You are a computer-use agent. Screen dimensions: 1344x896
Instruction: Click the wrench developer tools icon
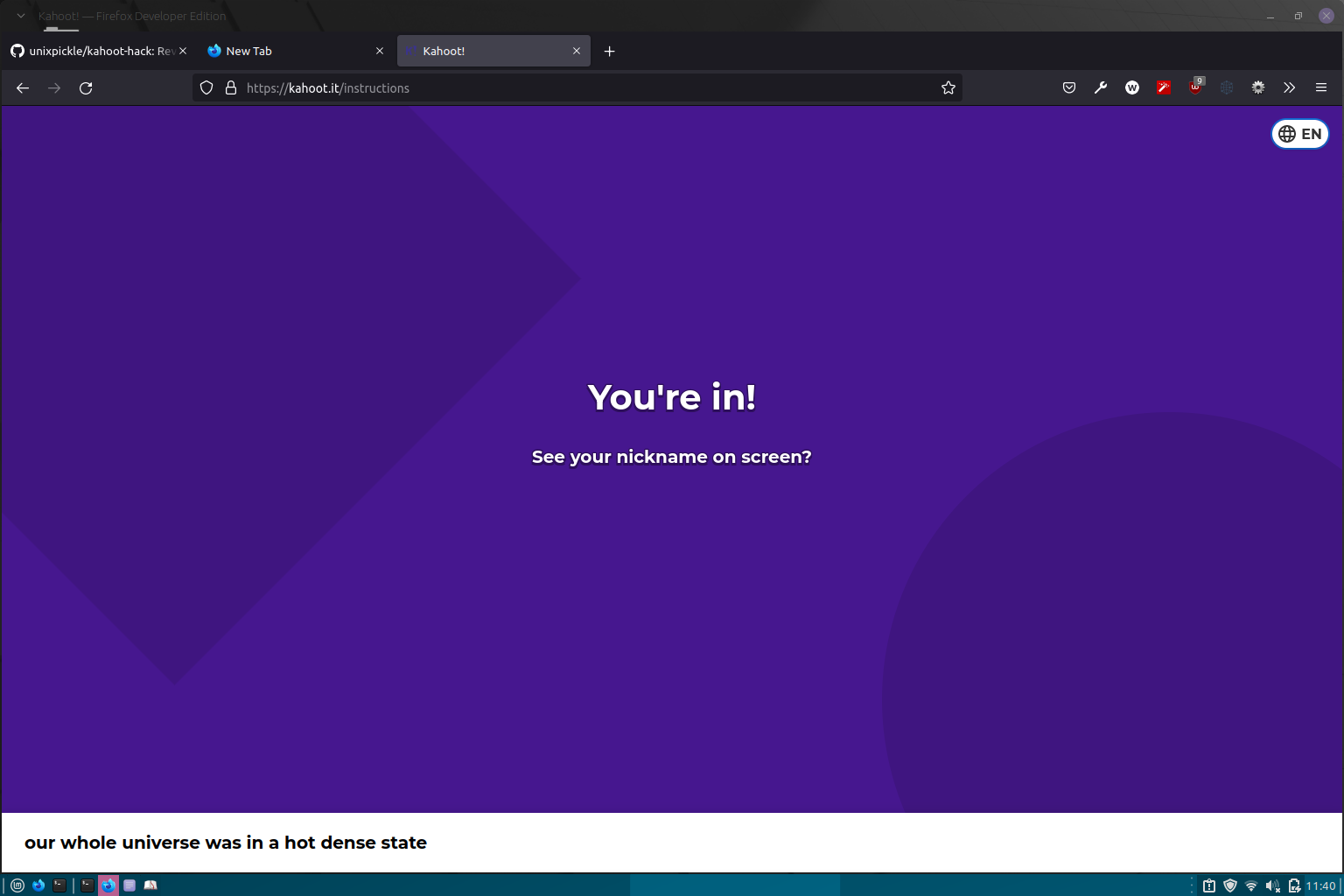pyautogui.click(x=1100, y=87)
